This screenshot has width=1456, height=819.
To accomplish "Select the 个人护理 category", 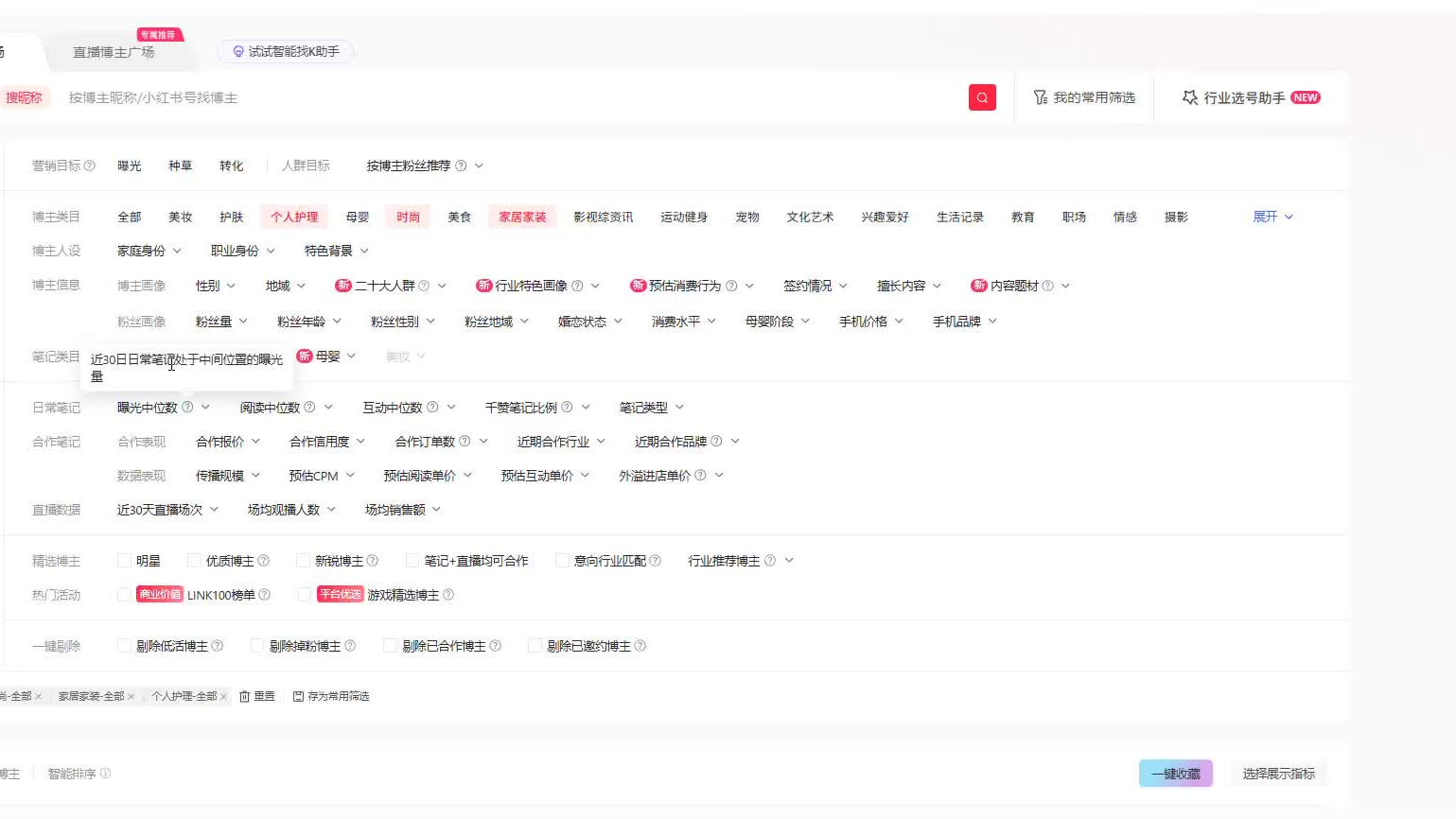I will pos(294,217).
